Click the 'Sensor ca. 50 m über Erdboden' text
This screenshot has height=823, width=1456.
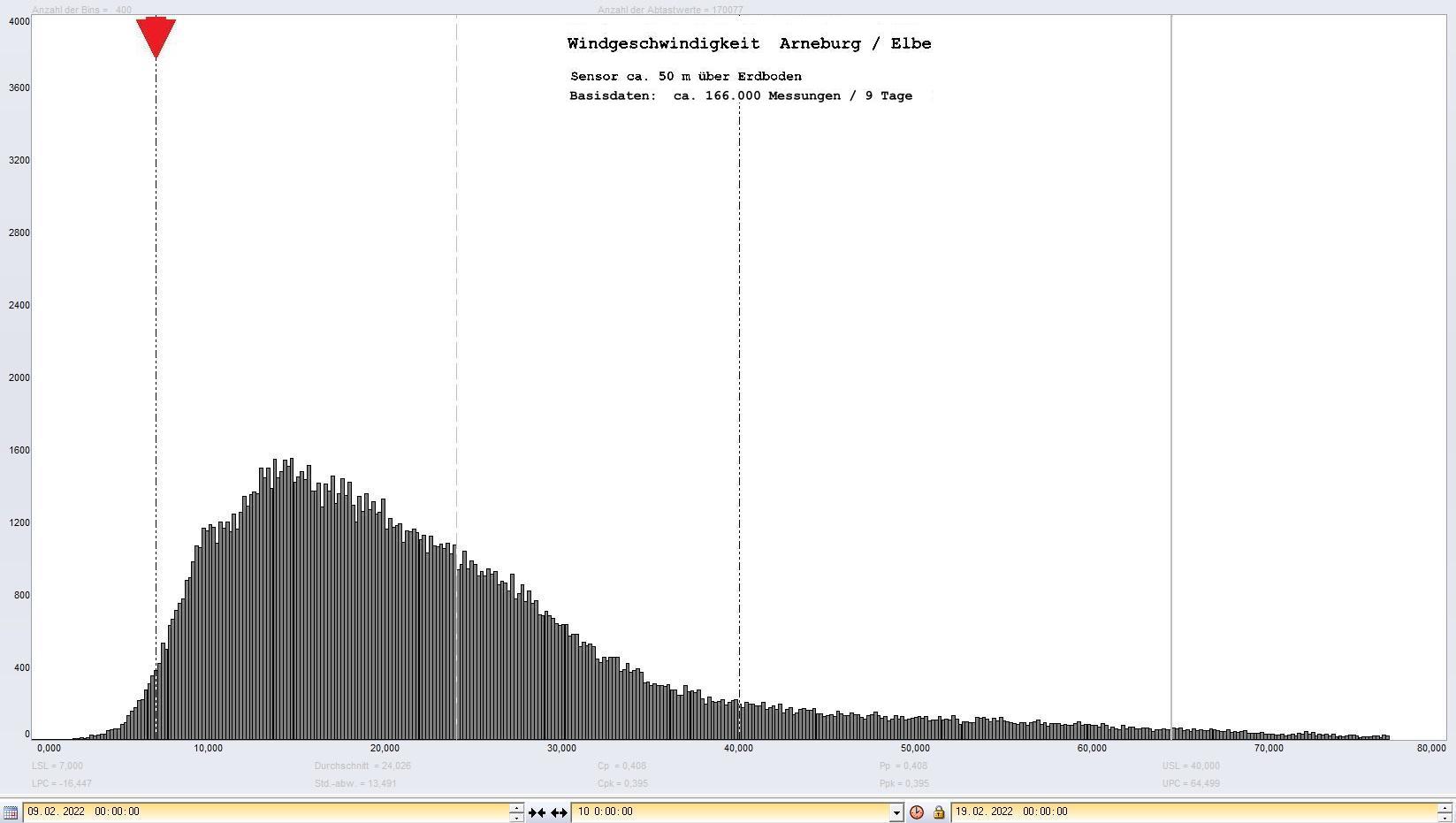686,77
